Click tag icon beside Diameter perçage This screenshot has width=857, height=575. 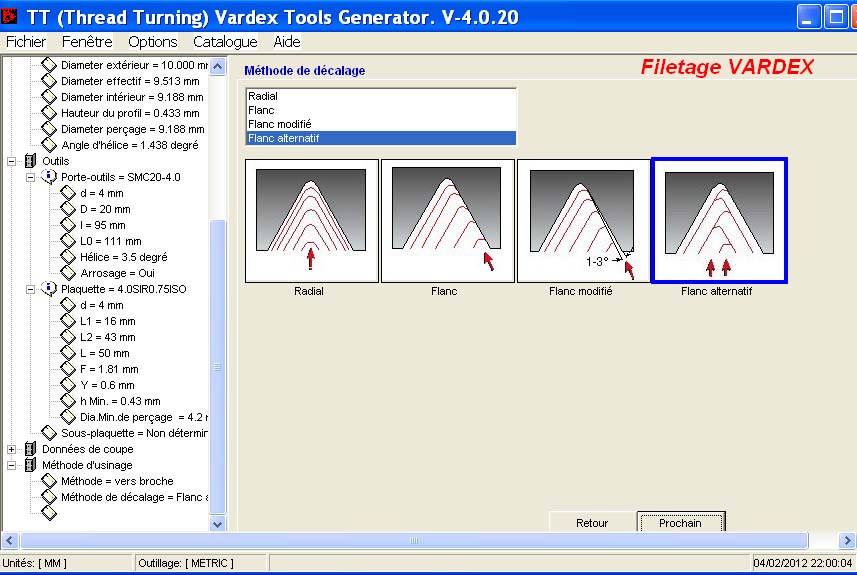click(x=49, y=128)
